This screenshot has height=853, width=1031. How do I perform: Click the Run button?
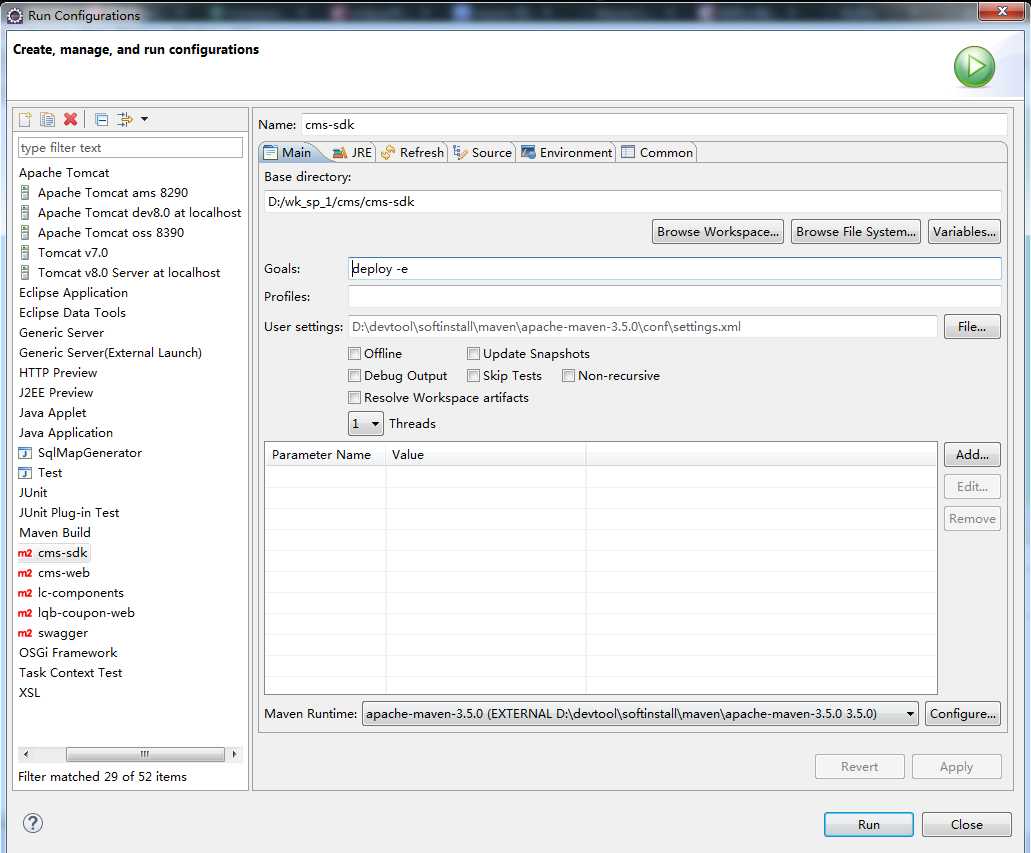869,824
